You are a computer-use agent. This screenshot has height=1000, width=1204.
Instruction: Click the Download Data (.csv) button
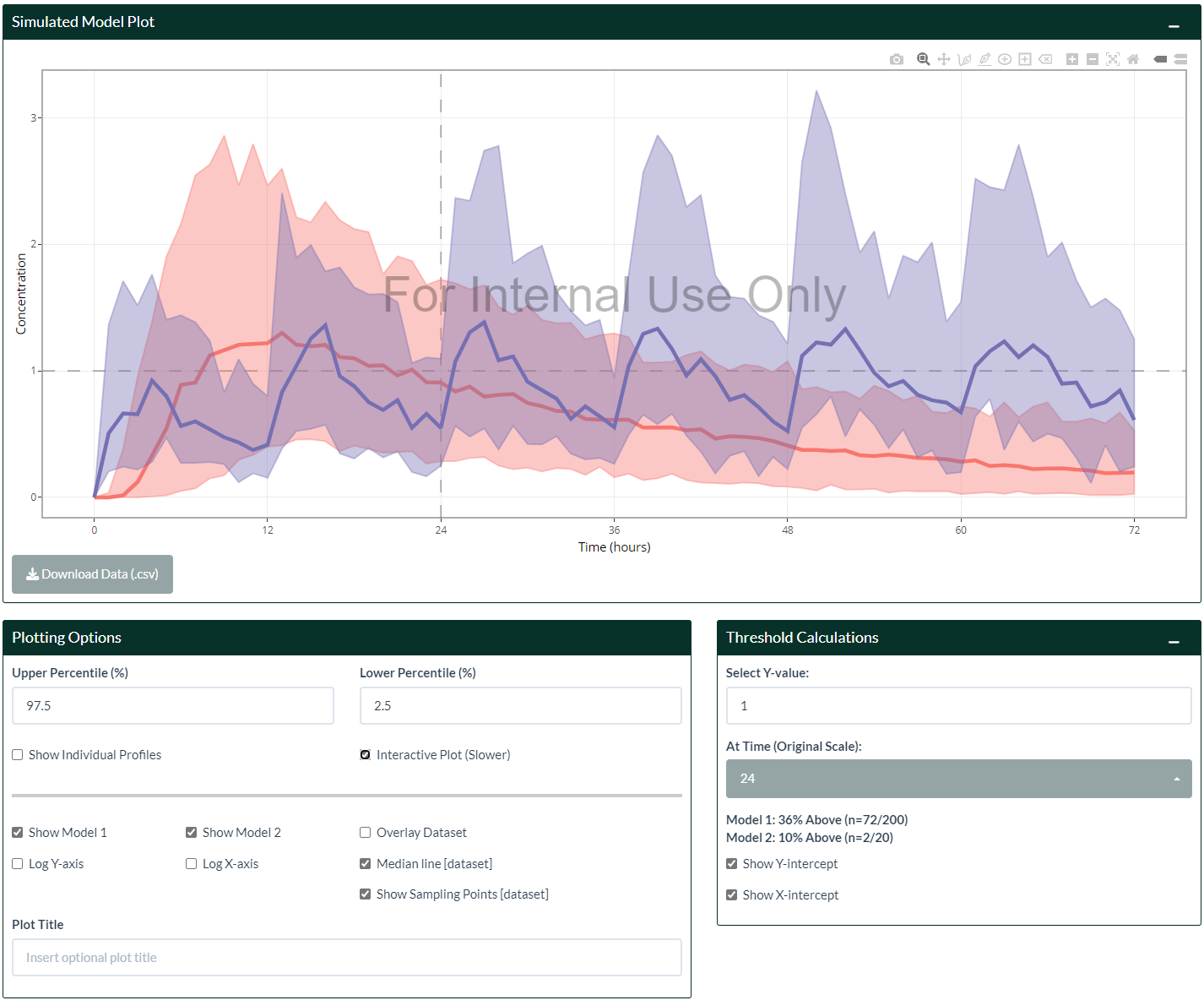(92, 574)
